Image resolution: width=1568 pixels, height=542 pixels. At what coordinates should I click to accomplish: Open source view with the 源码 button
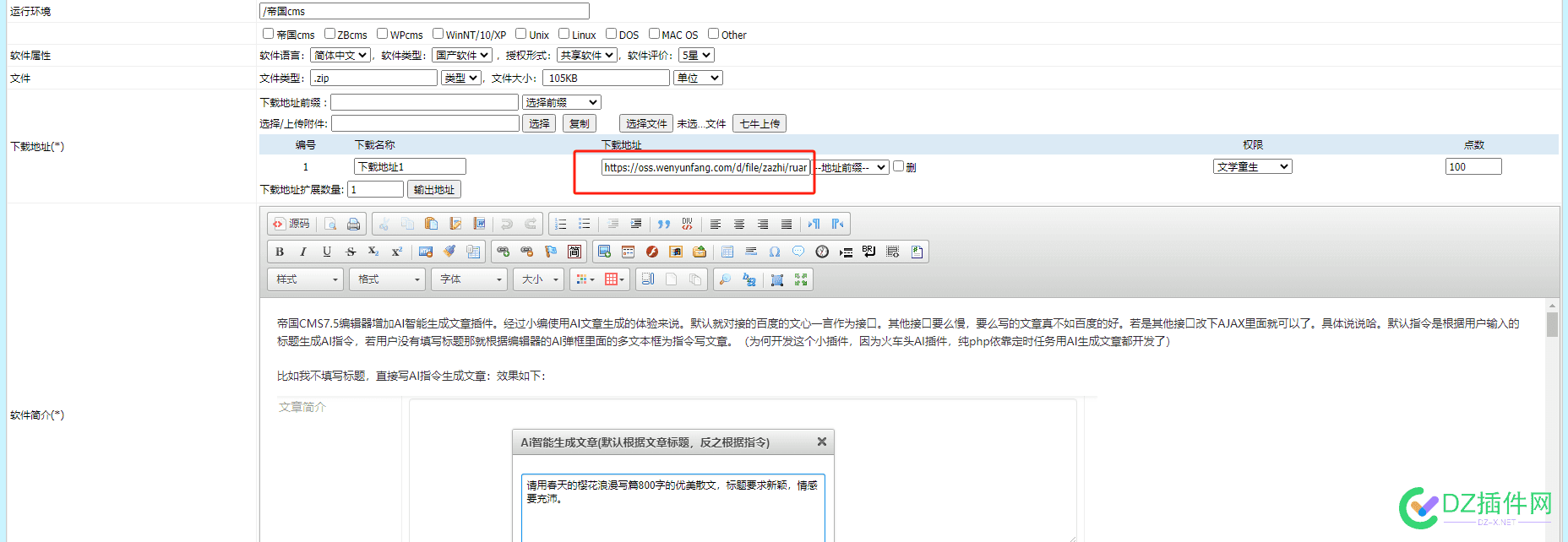(291, 224)
